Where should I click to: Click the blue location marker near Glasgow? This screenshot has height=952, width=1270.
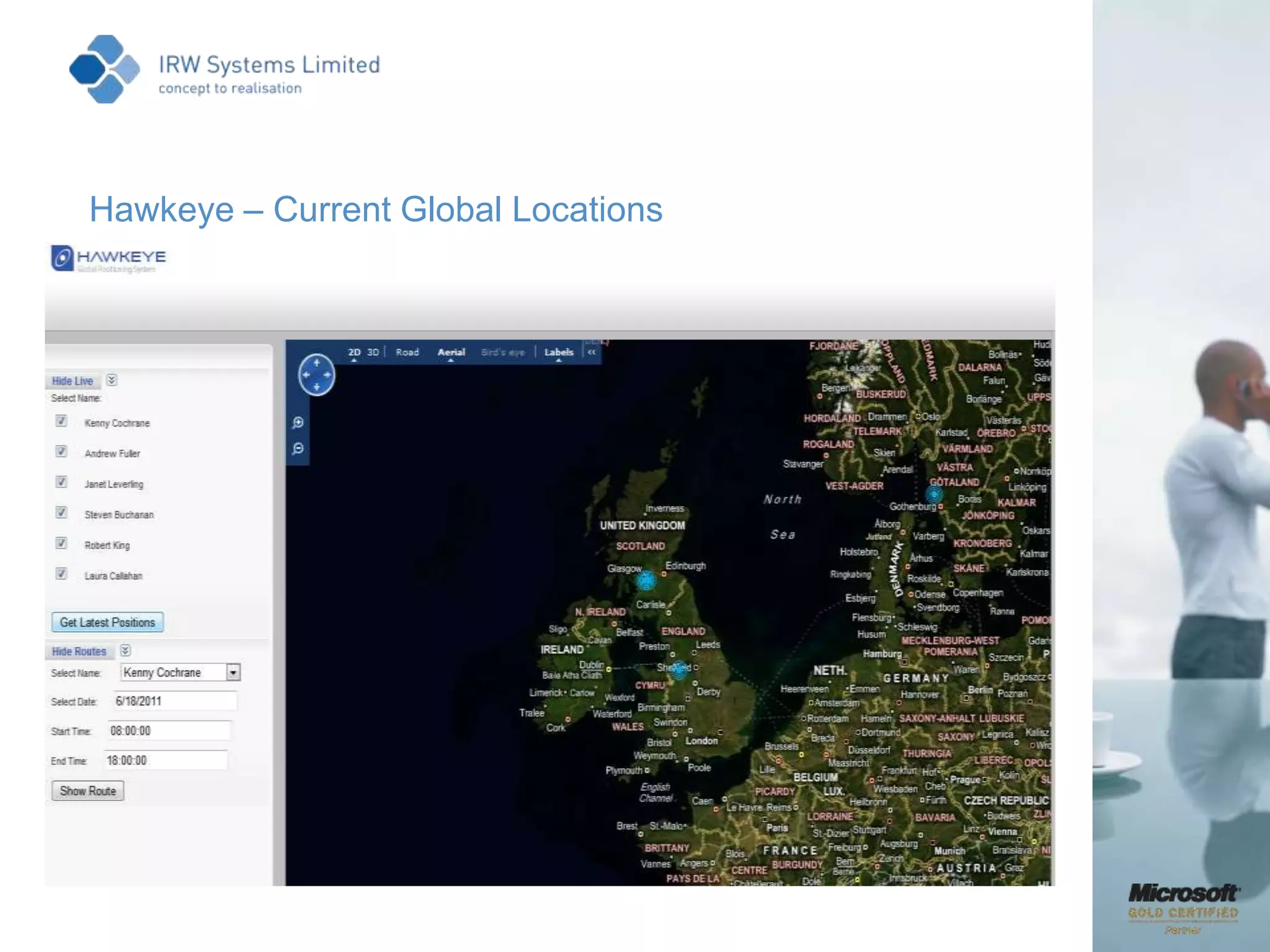646,581
